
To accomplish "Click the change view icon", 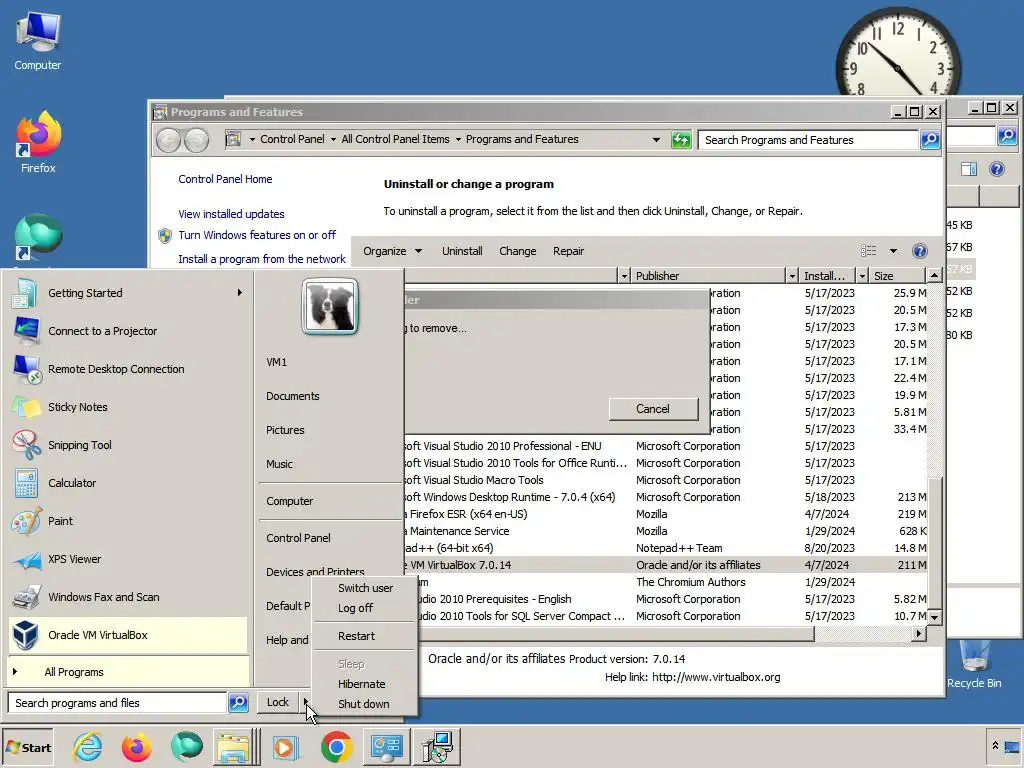I will click(x=869, y=251).
